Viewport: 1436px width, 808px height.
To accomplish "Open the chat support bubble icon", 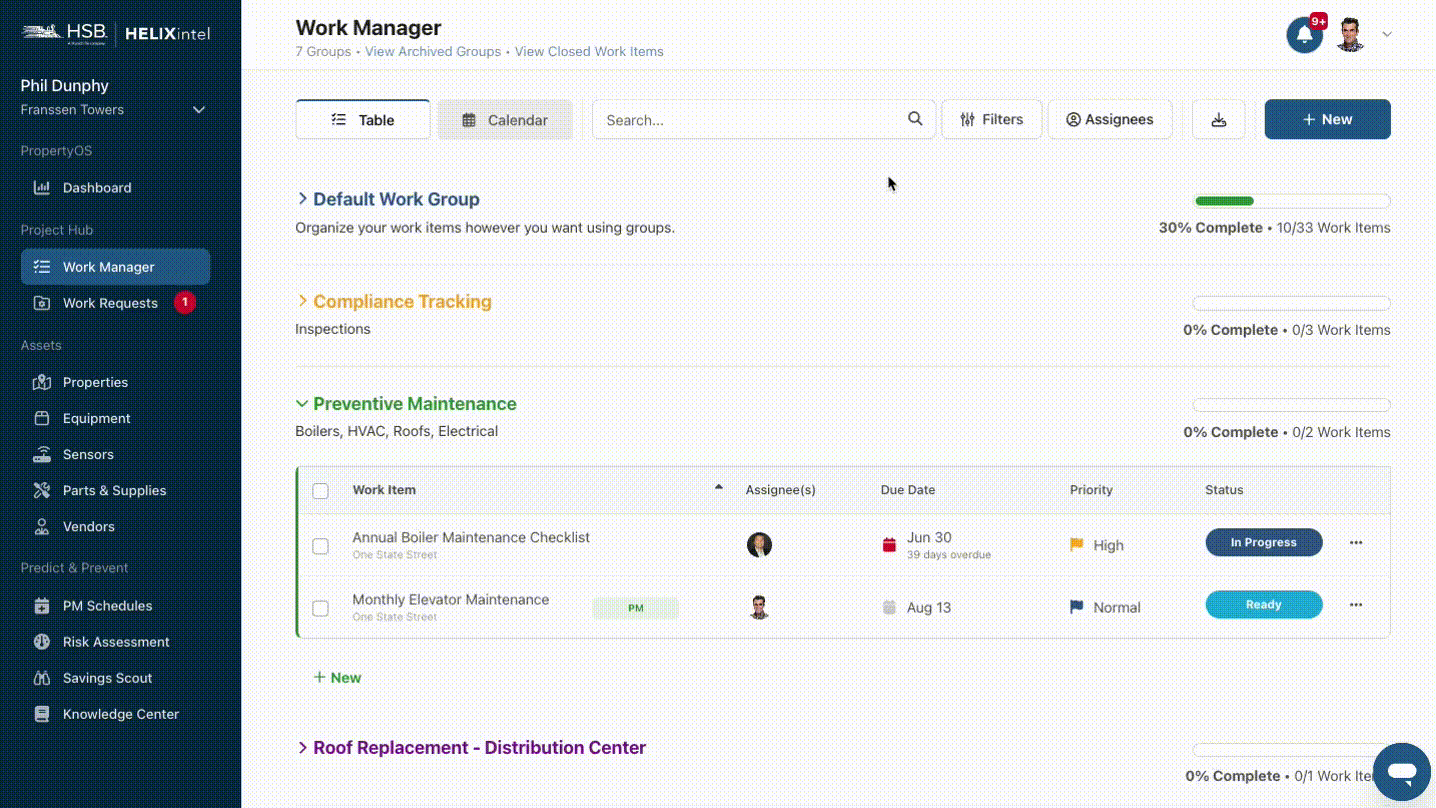I will pos(1402,771).
